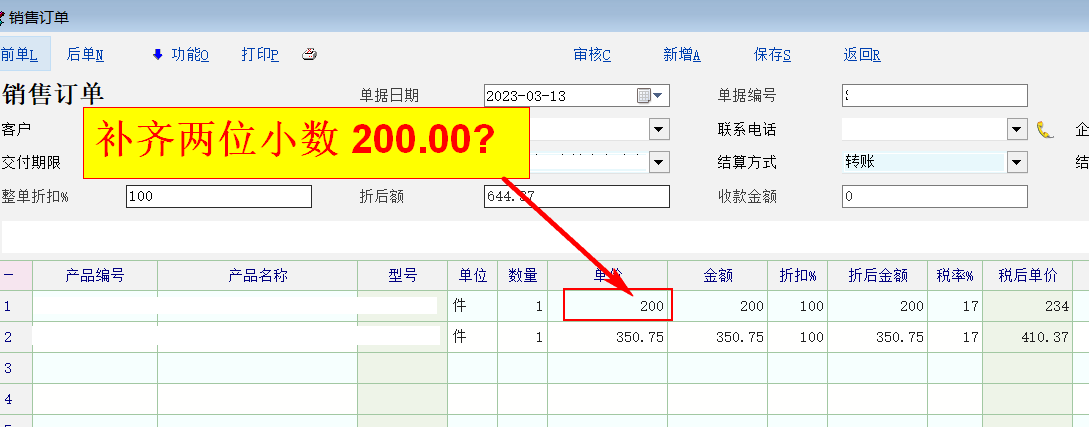Open the 打印 print menu
This screenshot has height=427, width=1089.
point(260,55)
